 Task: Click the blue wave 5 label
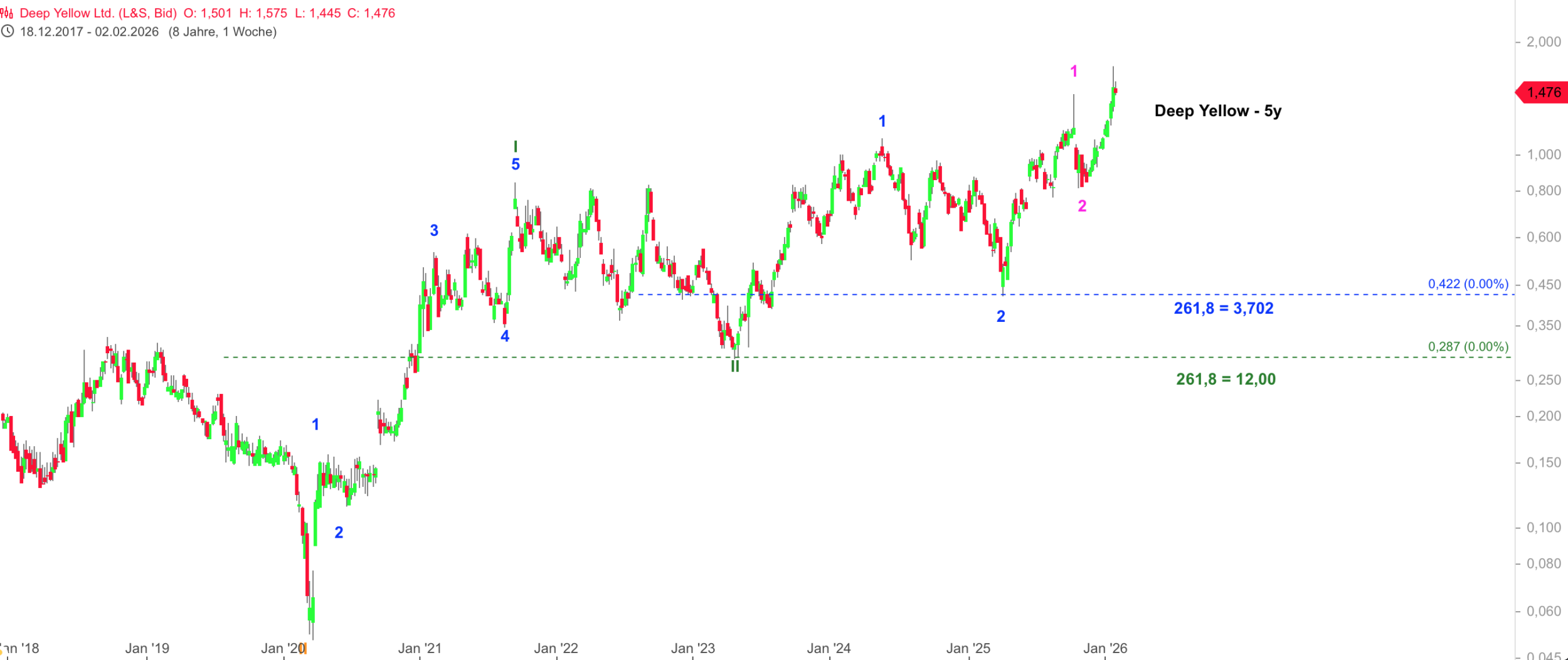tap(516, 164)
